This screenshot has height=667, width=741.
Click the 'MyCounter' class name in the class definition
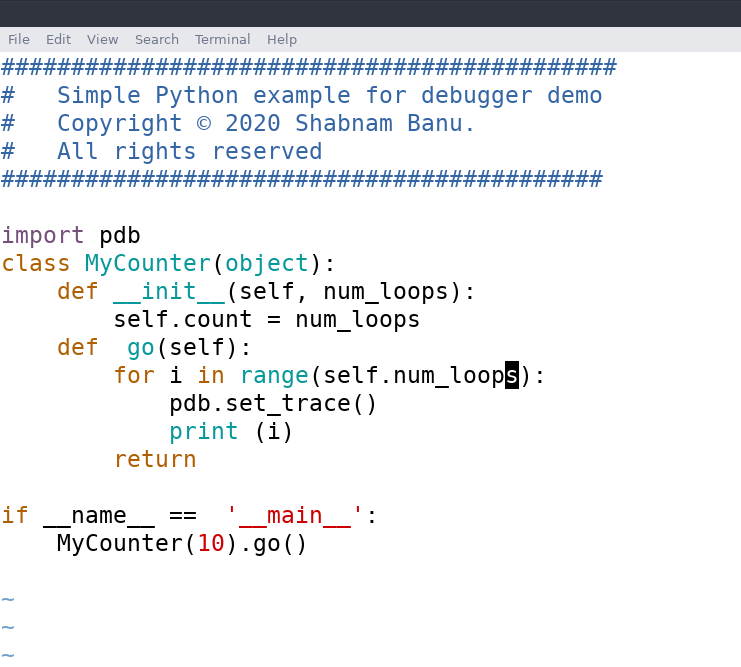coord(147,263)
